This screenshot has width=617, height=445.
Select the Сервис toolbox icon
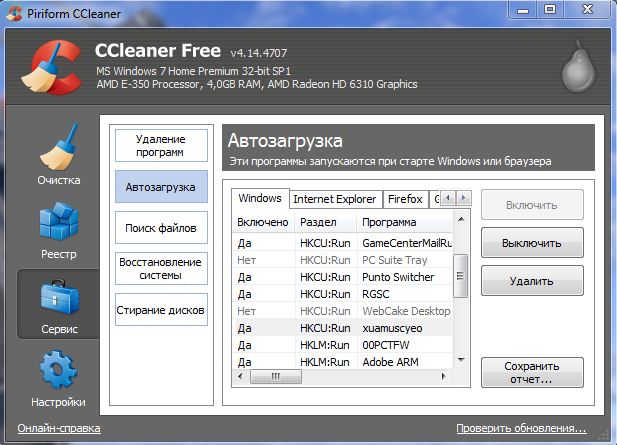(59, 305)
